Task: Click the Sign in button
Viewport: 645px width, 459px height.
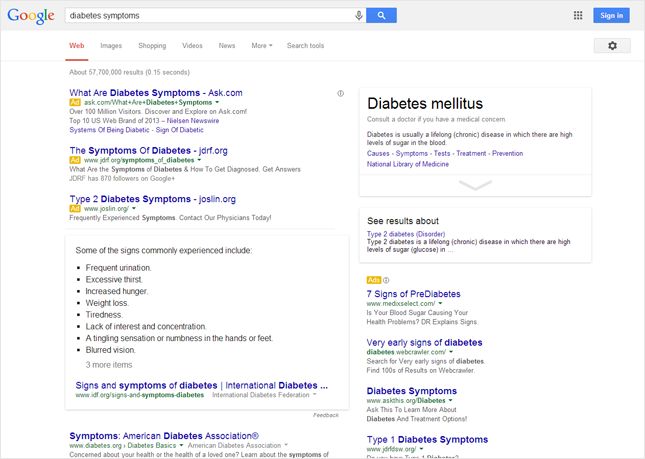Action: pos(610,16)
